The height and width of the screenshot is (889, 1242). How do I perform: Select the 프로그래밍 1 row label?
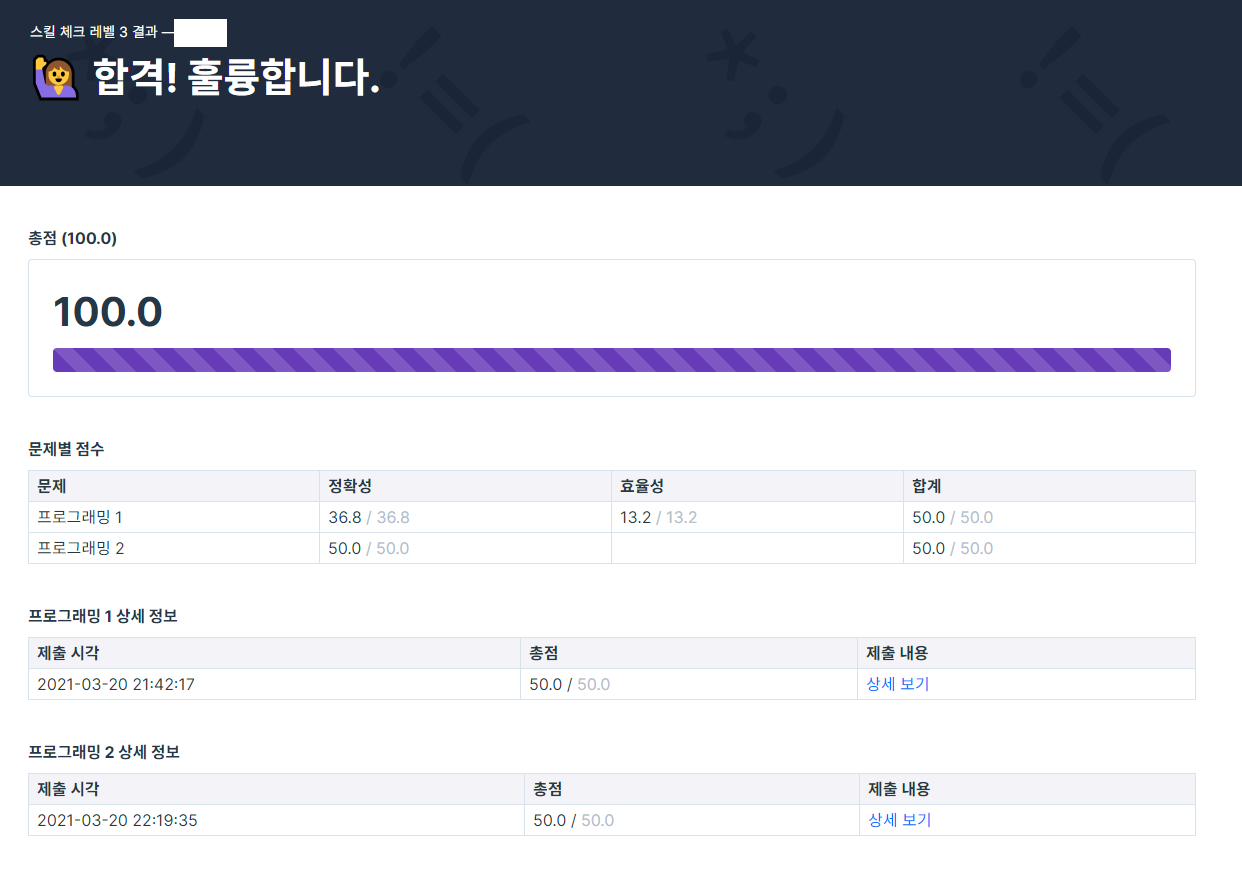(x=80, y=517)
